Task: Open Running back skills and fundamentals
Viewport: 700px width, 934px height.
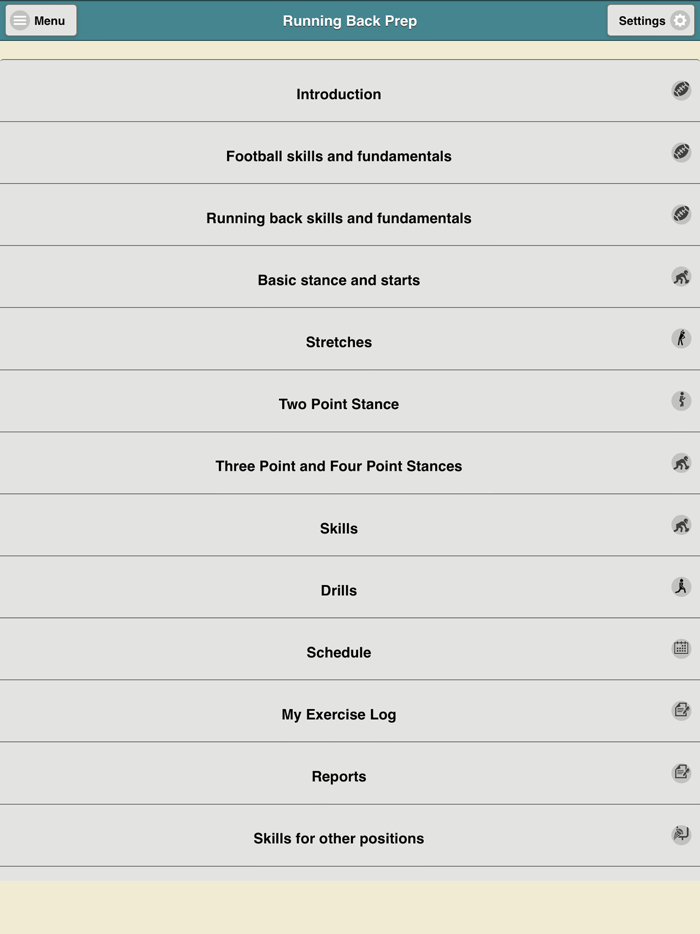Action: point(338,218)
